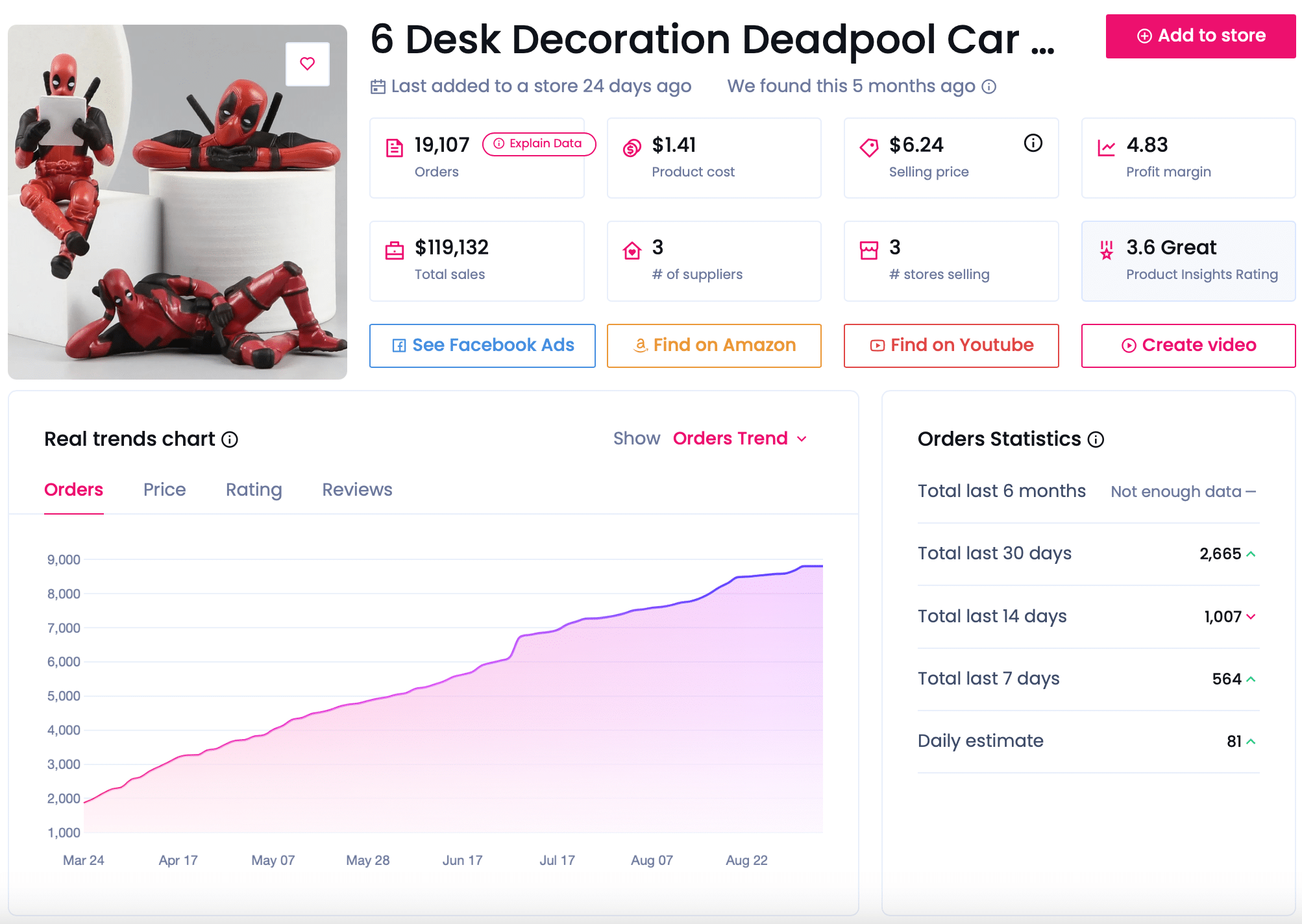Image resolution: width=1302 pixels, height=924 pixels.
Task: Select the Rating tab
Action: (253, 490)
